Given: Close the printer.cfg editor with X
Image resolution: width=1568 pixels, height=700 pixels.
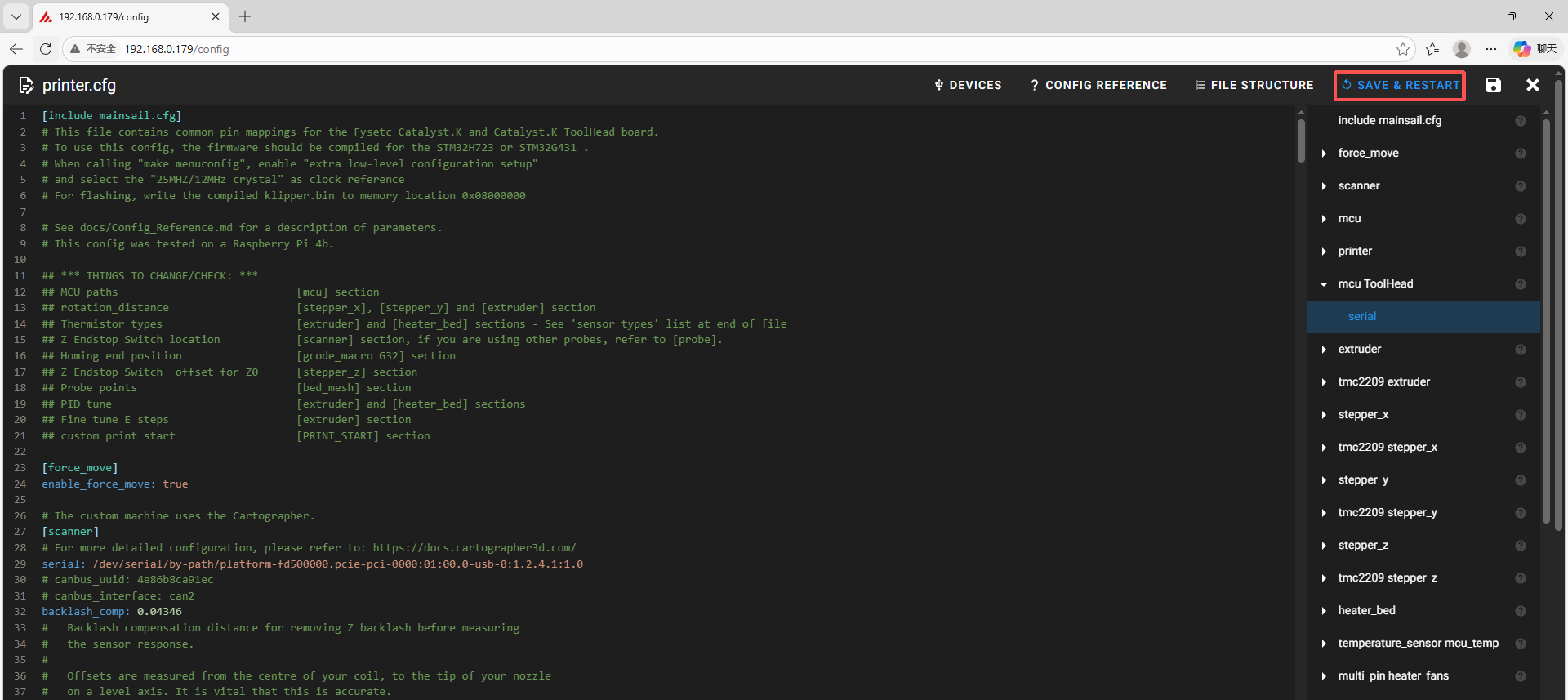Looking at the screenshot, I should (x=1533, y=85).
